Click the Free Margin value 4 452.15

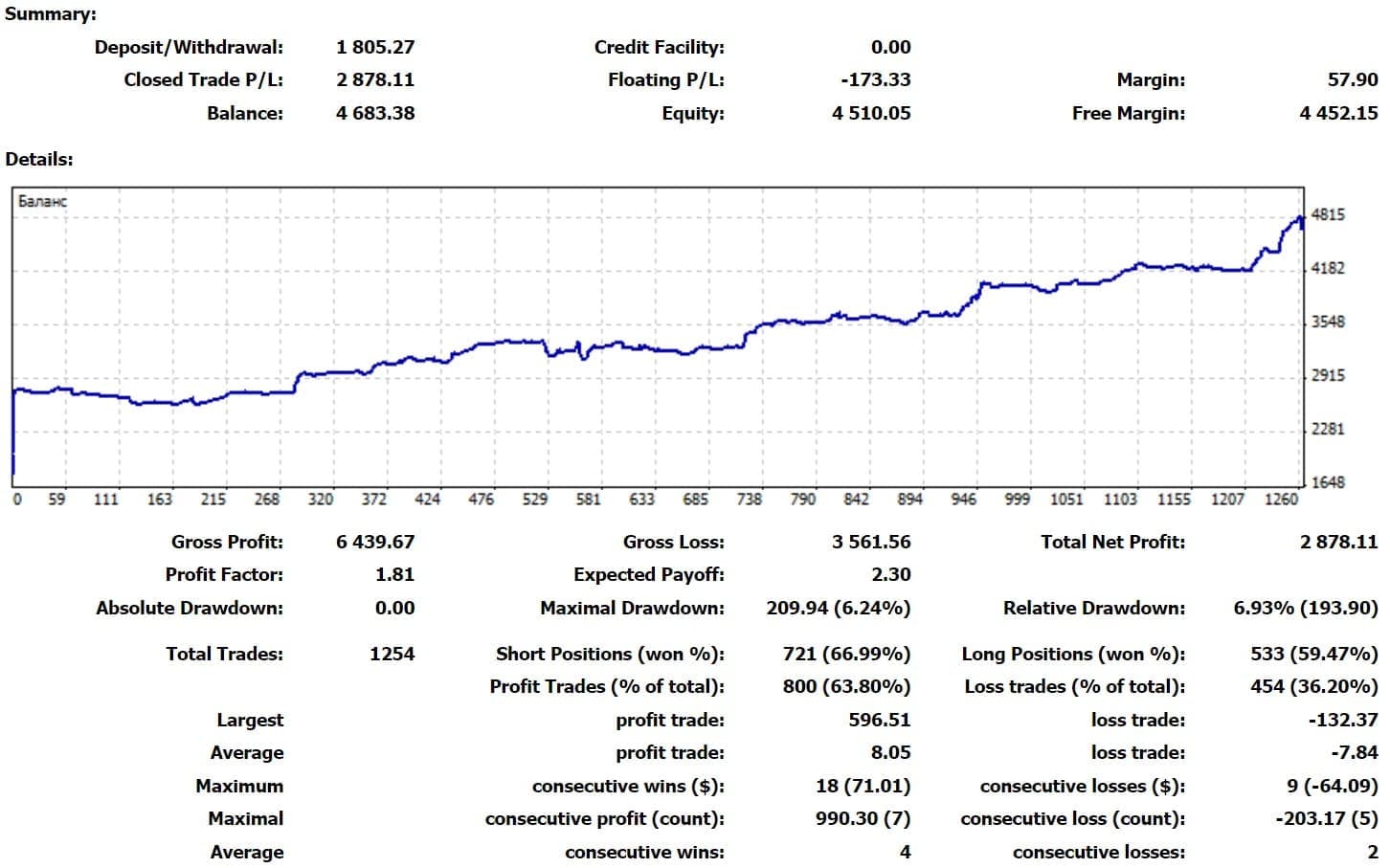tap(1338, 113)
